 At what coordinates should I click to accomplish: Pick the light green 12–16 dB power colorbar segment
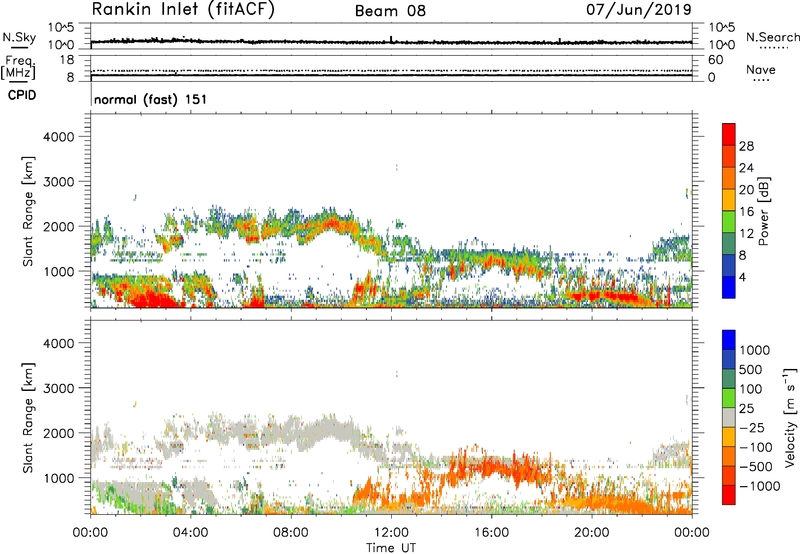tap(729, 222)
